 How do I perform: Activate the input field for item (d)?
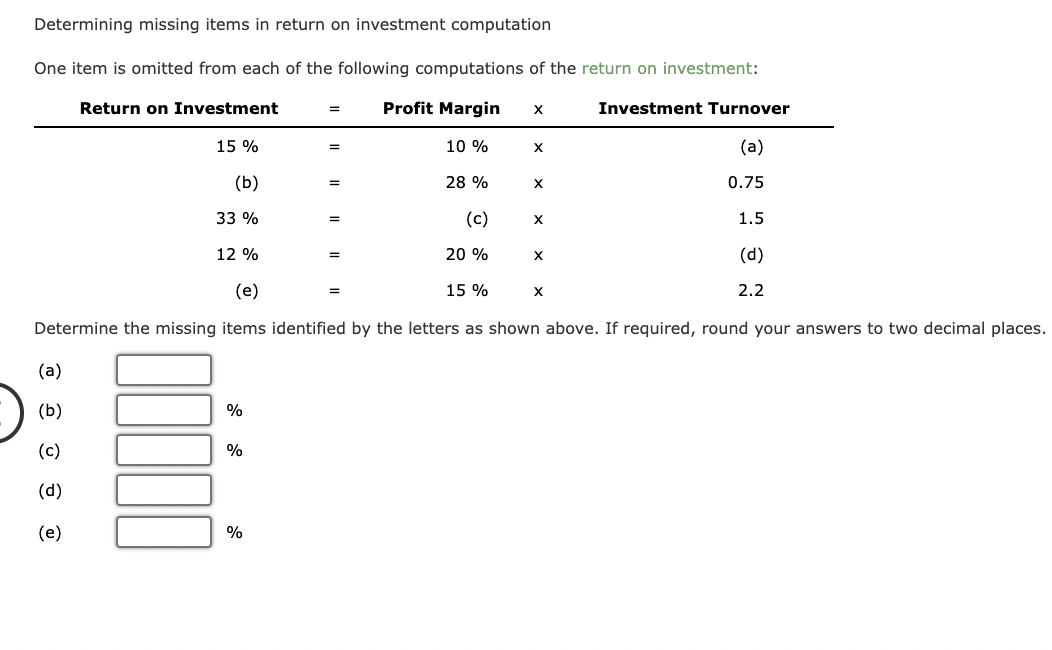[163, 490]
